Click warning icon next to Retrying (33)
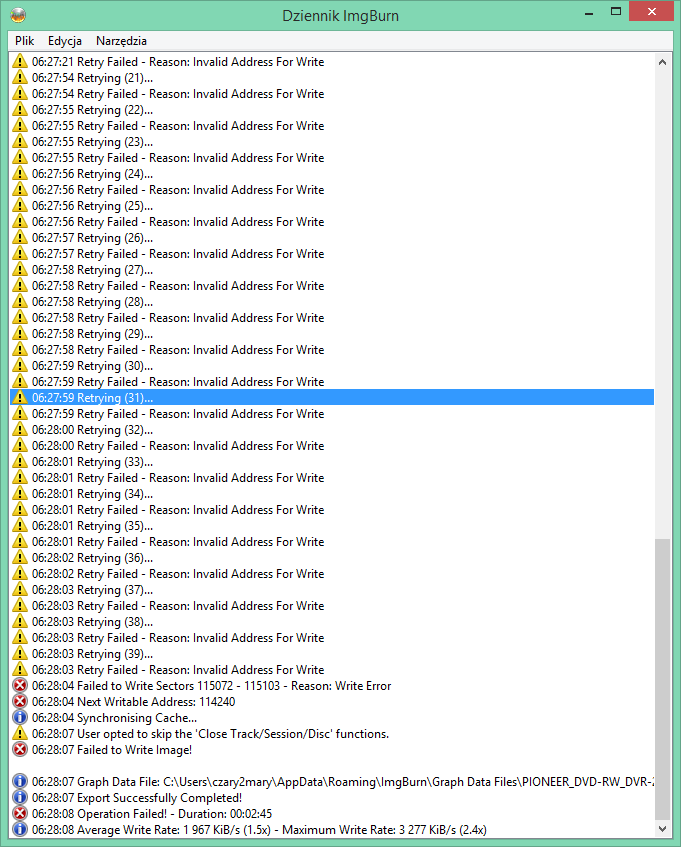Viewport: 681px width, 847px height. click(x=19, y=462)
